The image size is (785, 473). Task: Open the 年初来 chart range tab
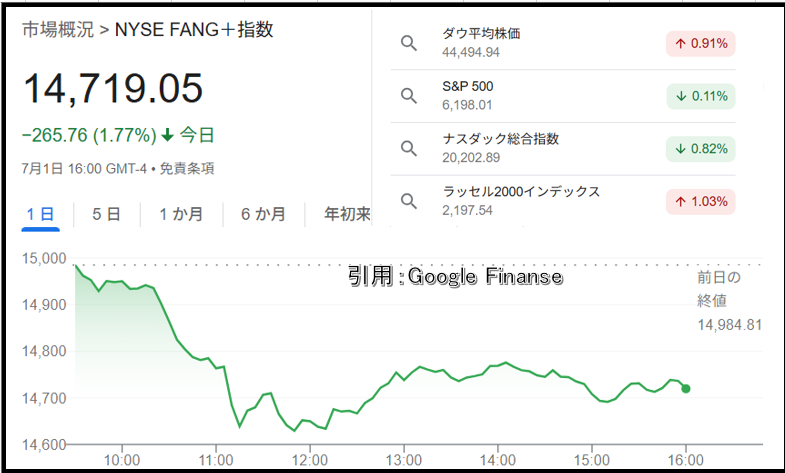[346, 214]
